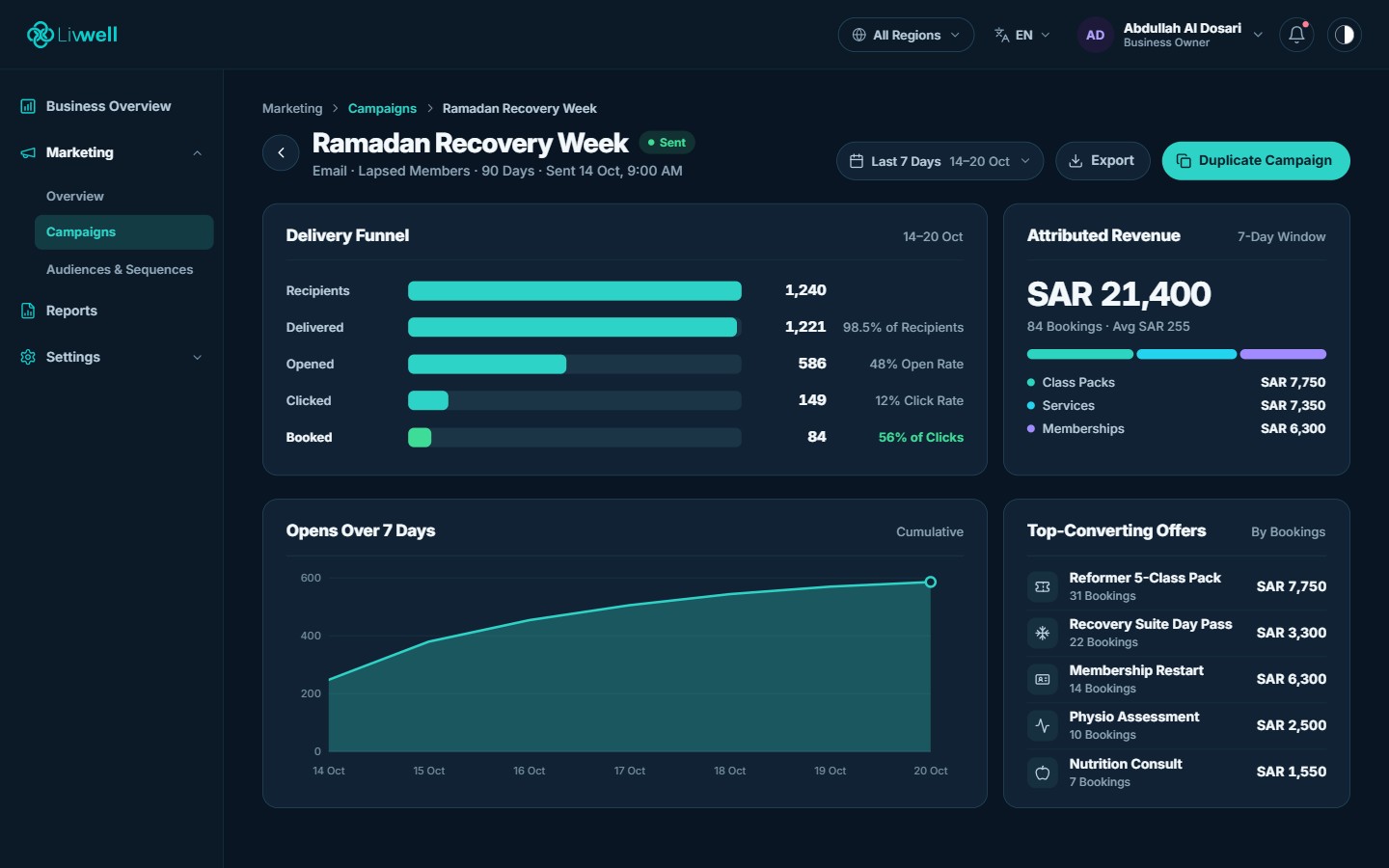The height and width of the screenshot is (868, 1389).
Task: Select the Marketing Overview sub-item
Action: pyautogui.click(x=123, y=196)
